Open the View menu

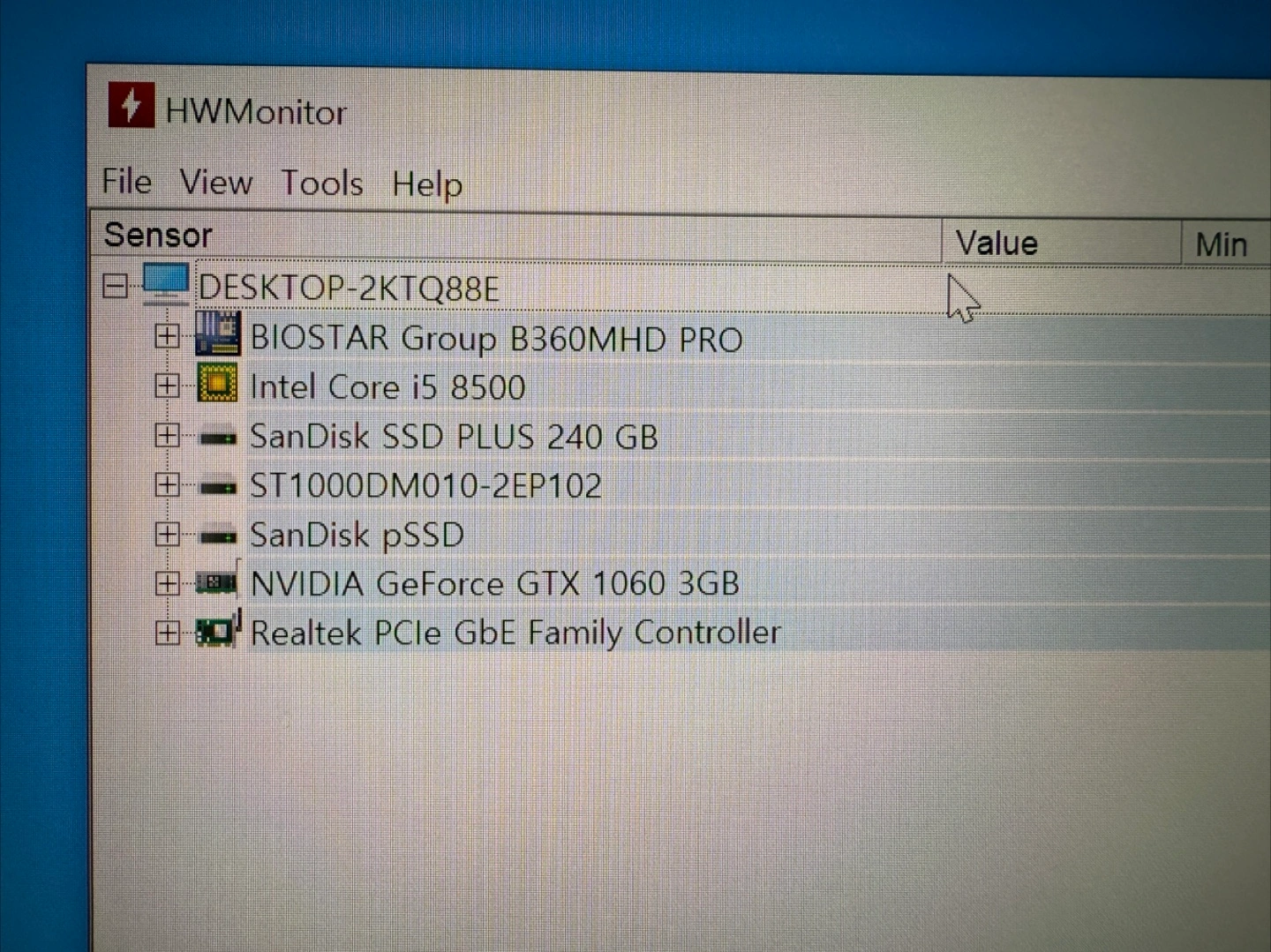tap(215, 183)
